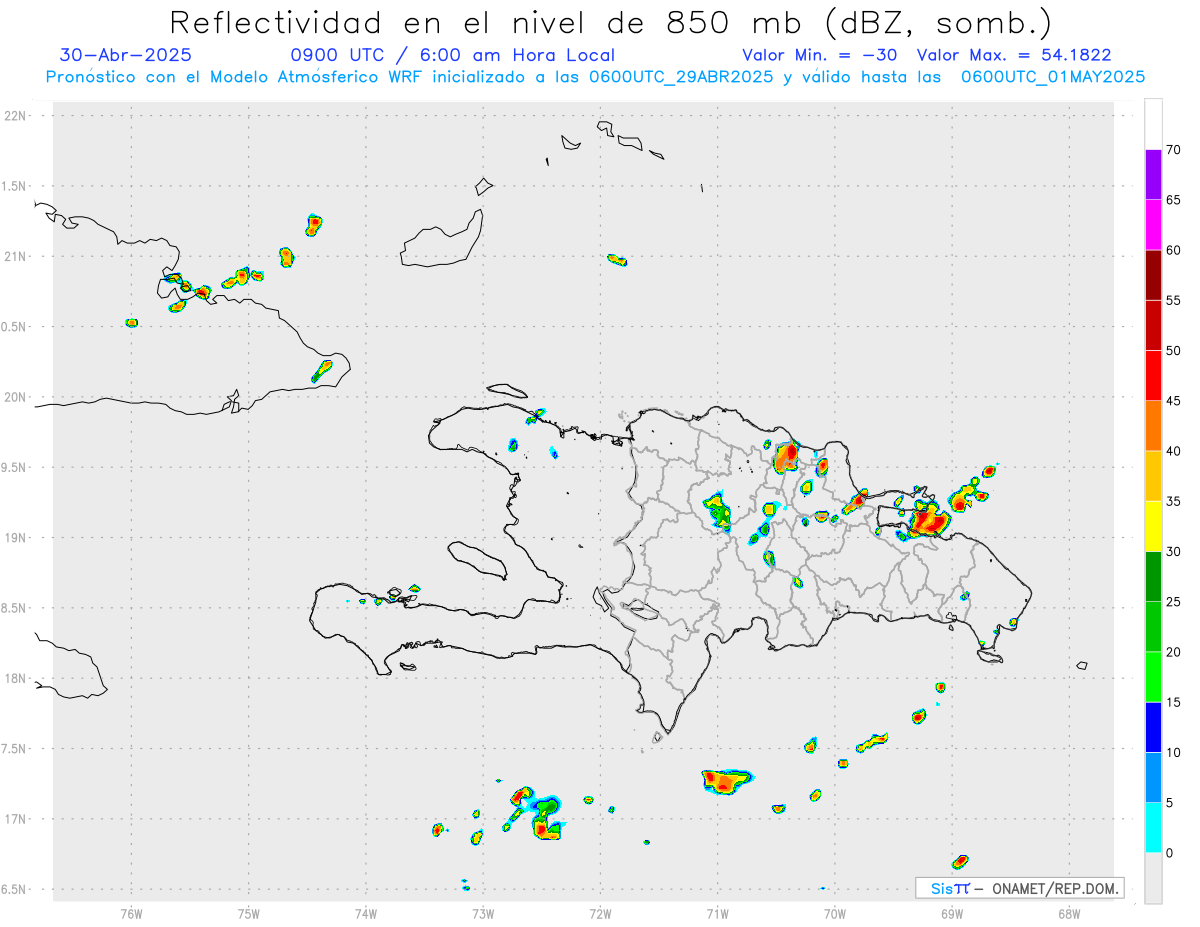Click the '6.5N' latitude label
This screenshot has height=927, width=1200.
tap(15, 889)
